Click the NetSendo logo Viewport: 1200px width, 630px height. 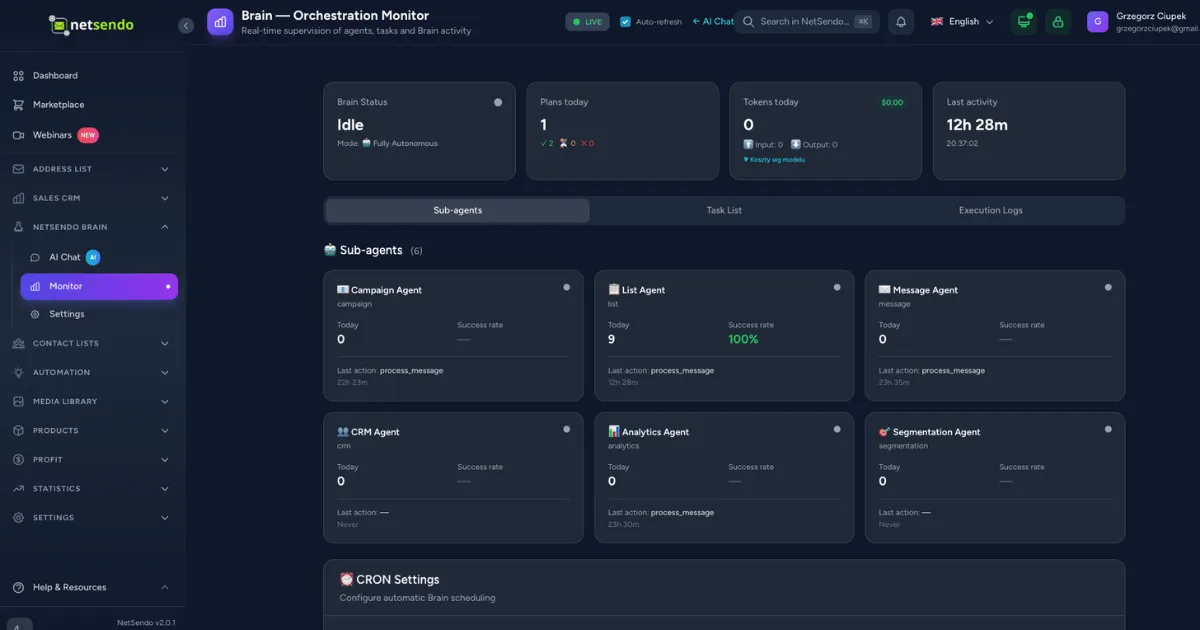(91, 24)
